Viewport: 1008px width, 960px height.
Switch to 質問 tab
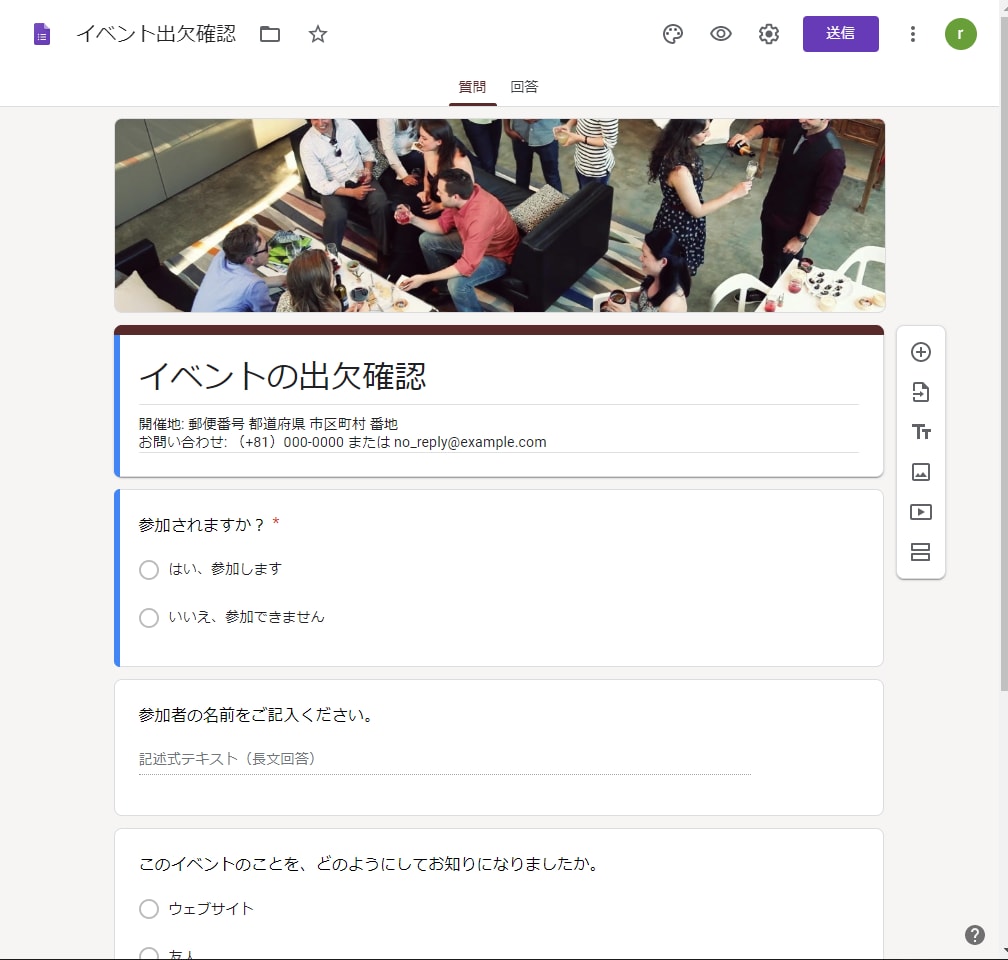472,87
